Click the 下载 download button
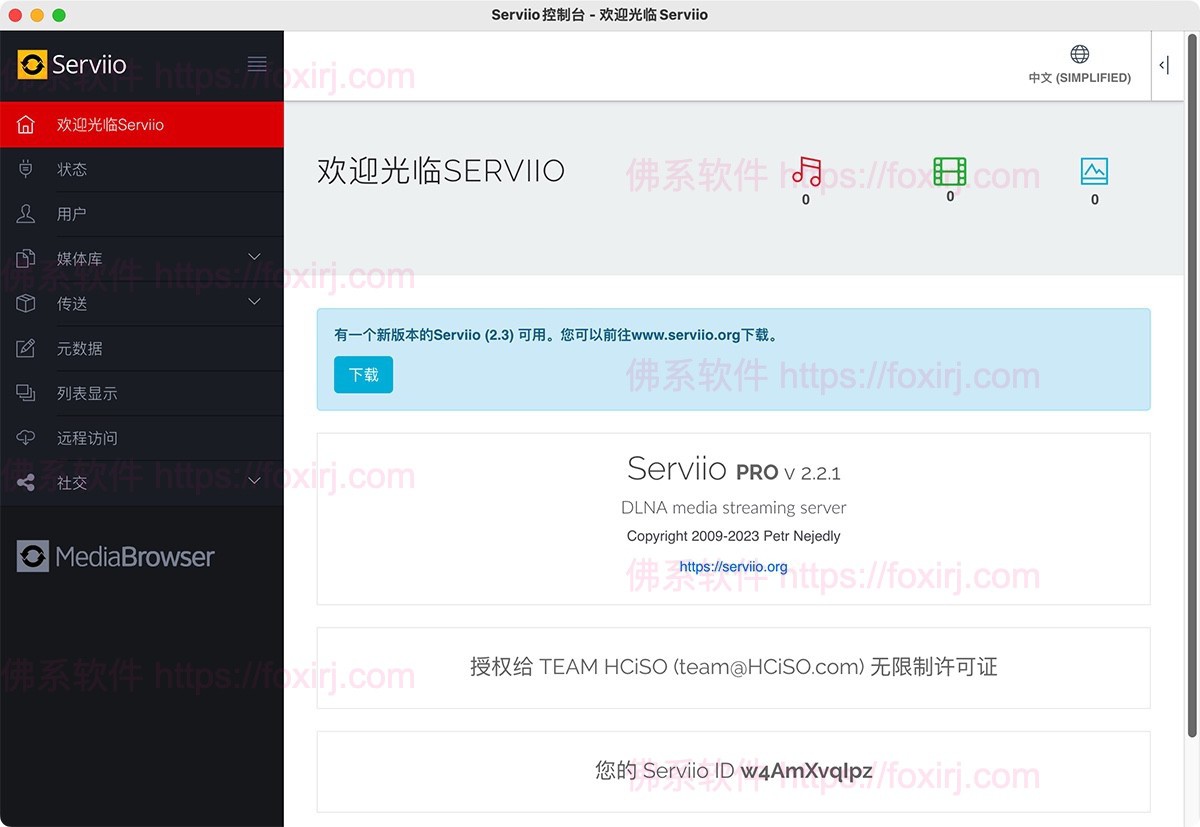The width and height of the screenshot is (1200, 827). click(363, 375)
